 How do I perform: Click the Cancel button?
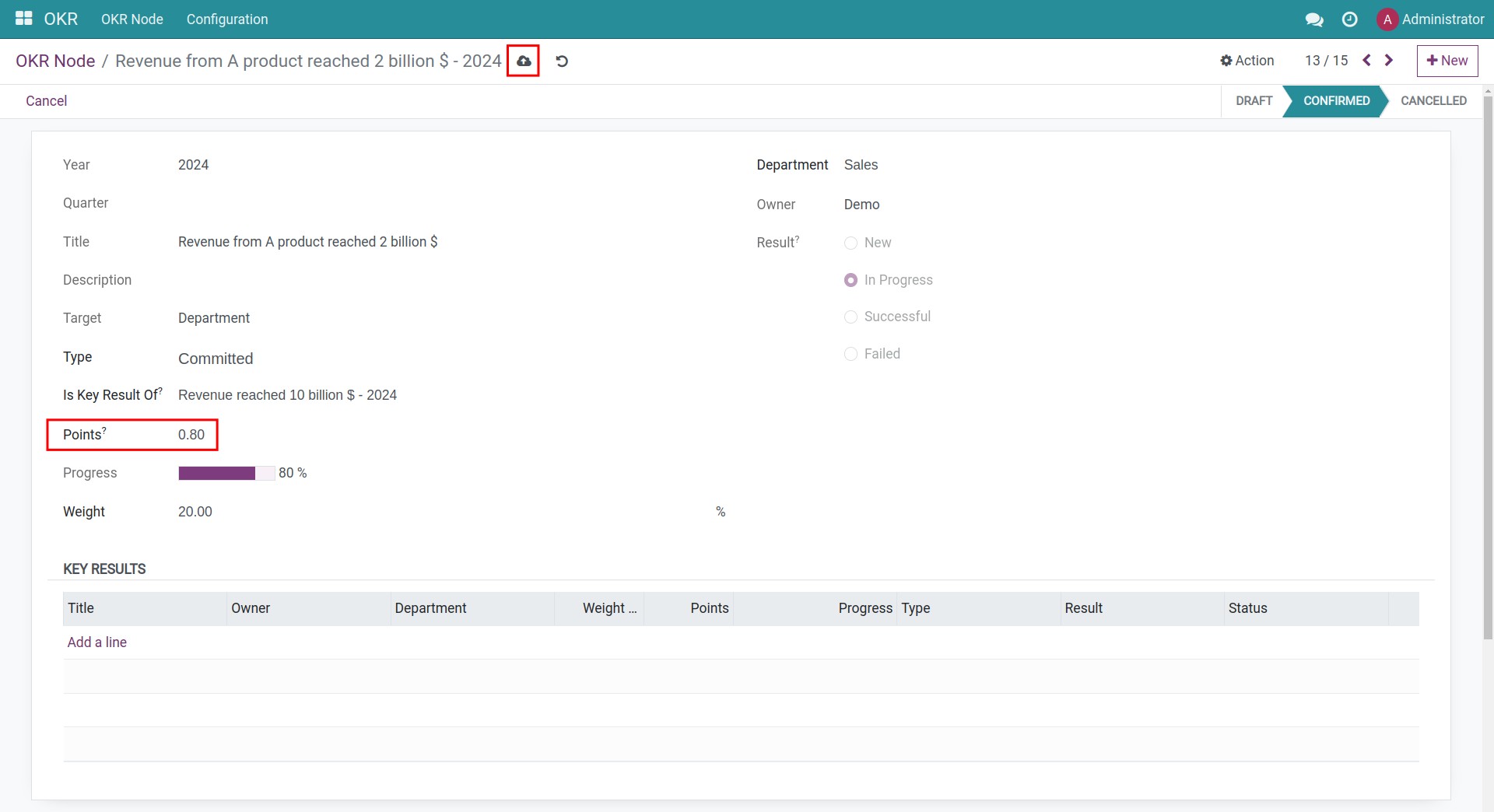pyautogui.click(x=46, y=101)
